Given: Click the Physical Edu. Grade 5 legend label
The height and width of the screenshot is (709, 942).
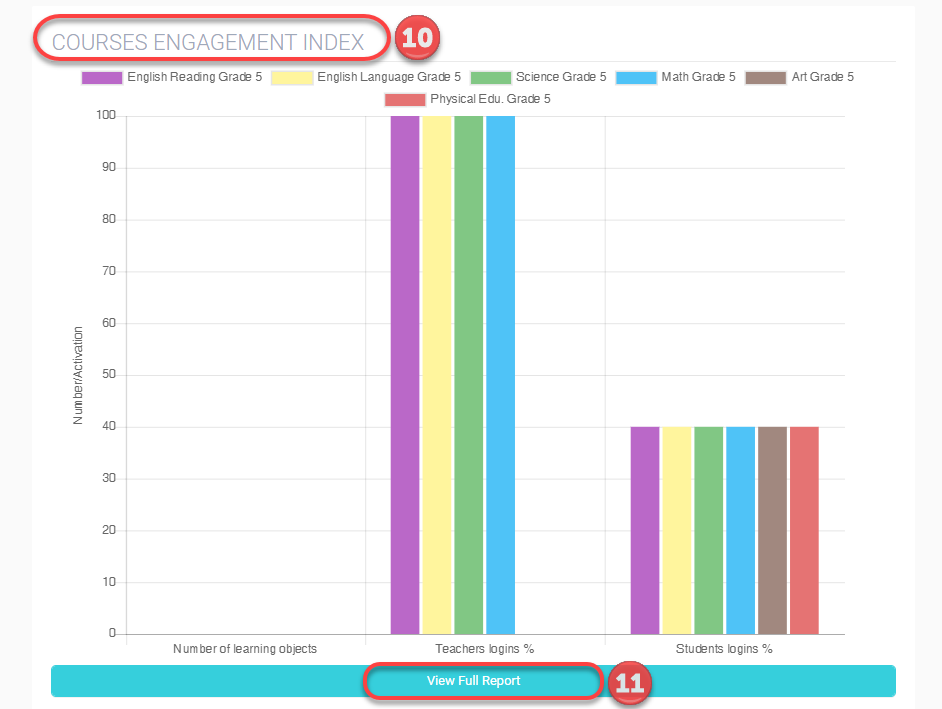Looking at the screenshot, I should click(x=490, y=99).
